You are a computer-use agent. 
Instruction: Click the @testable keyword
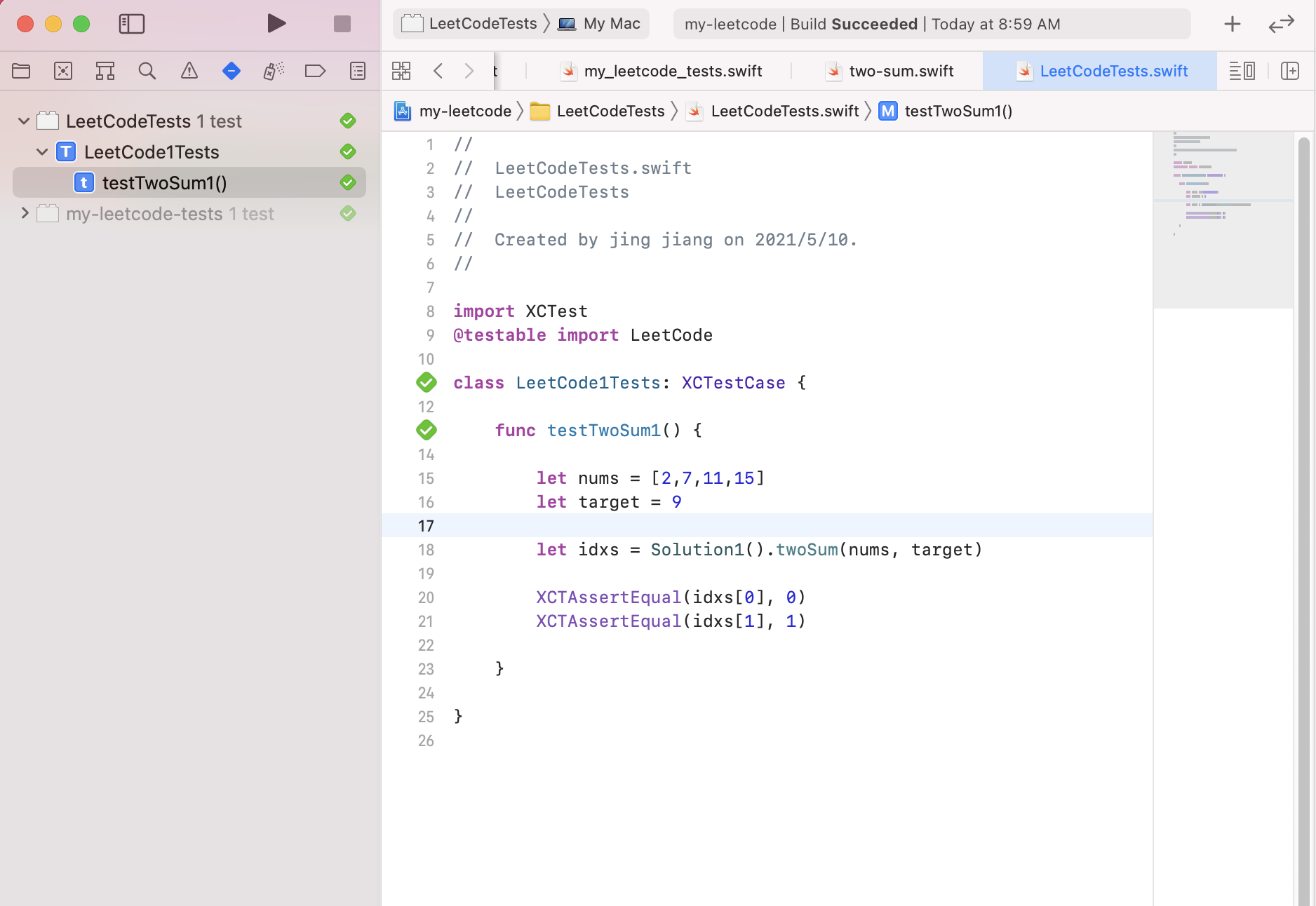(500, 335)
